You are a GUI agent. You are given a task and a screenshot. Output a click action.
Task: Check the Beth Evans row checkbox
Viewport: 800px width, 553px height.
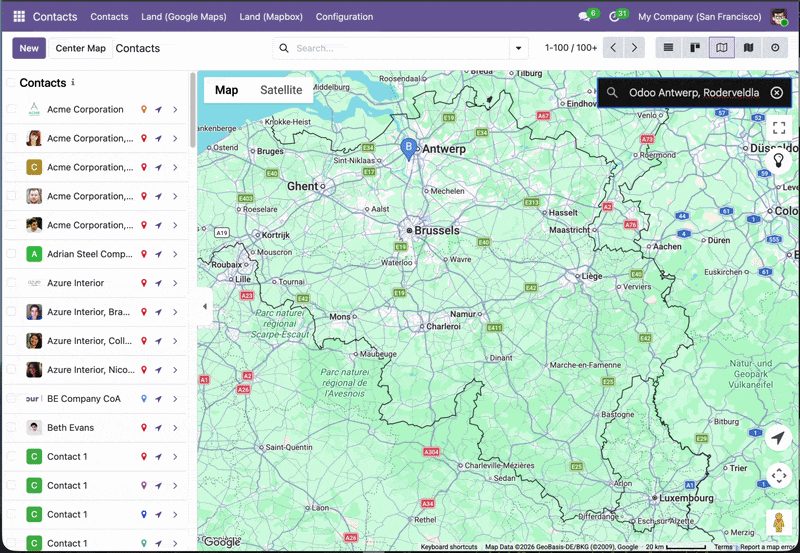11,427
